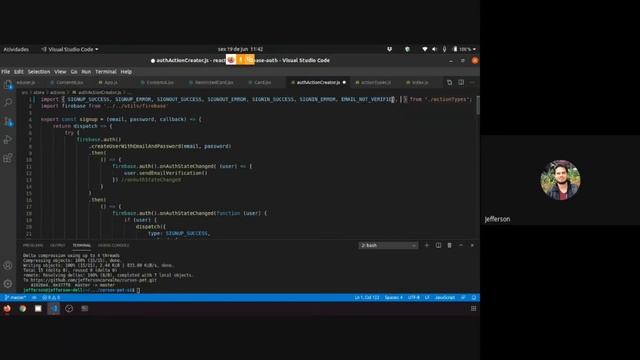Maximize the terminal panel size

click(461, 245)
